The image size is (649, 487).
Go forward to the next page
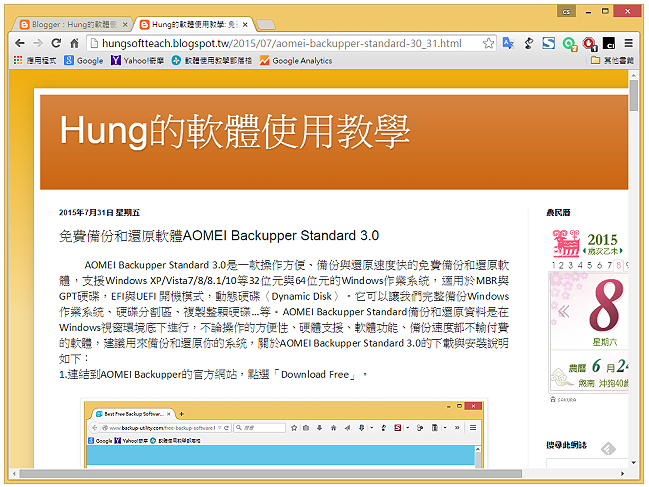click(38, 43)
